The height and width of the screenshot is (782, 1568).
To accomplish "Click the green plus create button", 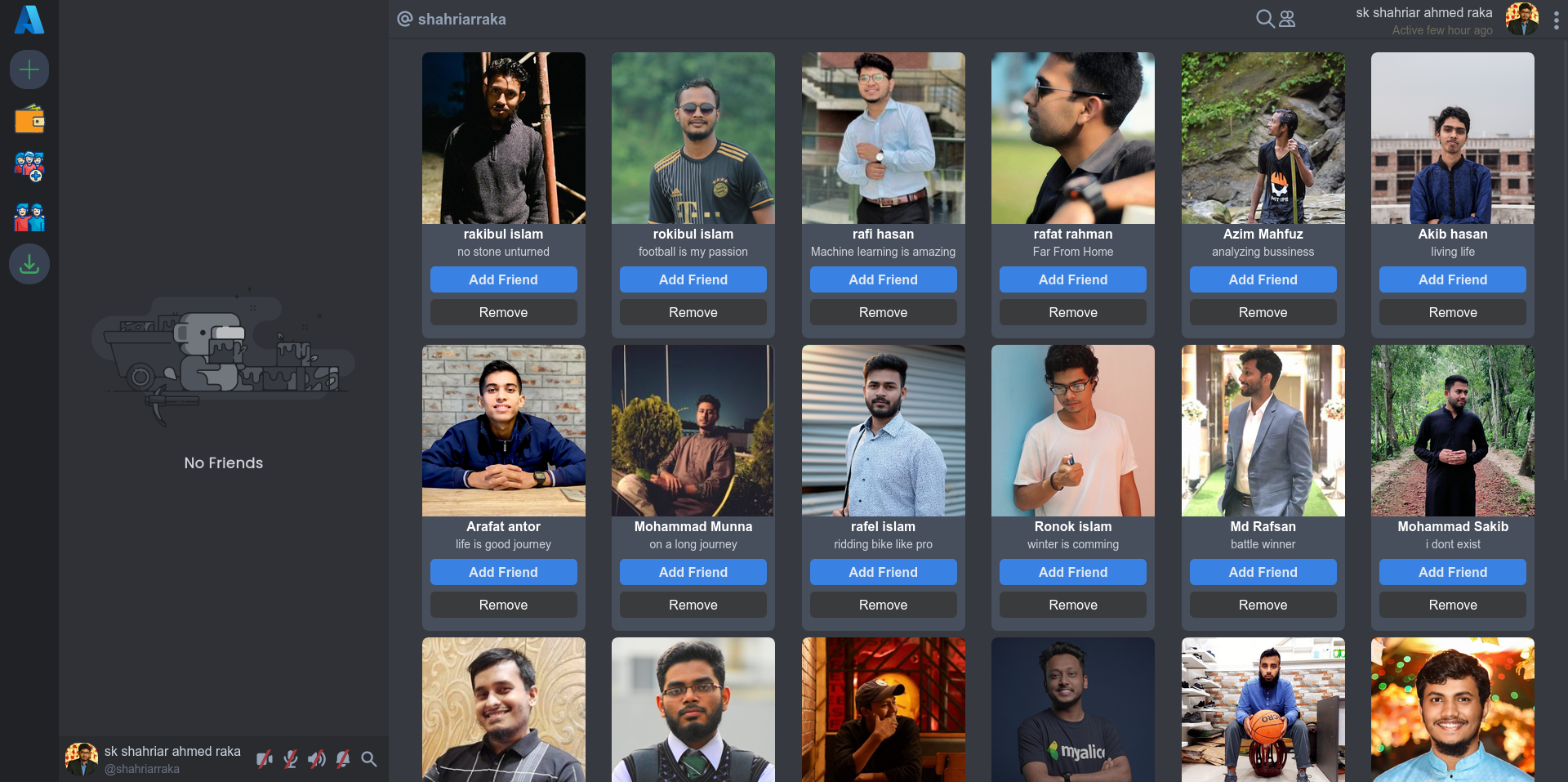I will [x=29, y=69].
